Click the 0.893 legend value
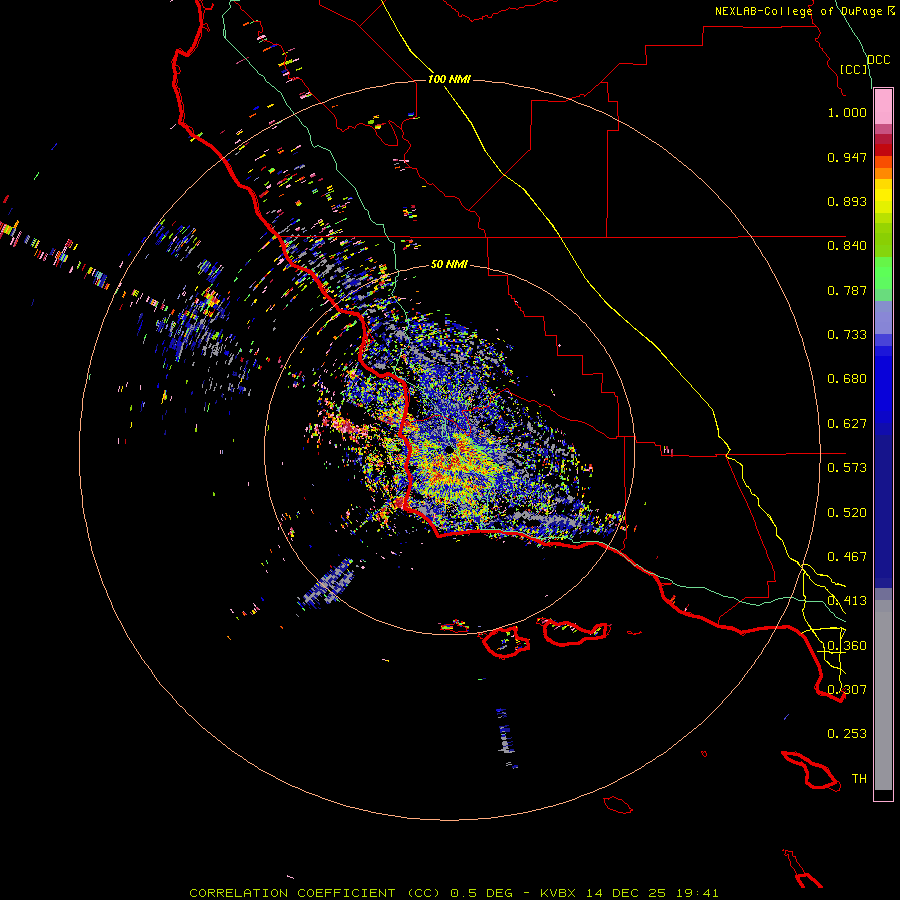The width and height of the screenshot is (900, 900). pyautogui.click(x=847, y=201)
